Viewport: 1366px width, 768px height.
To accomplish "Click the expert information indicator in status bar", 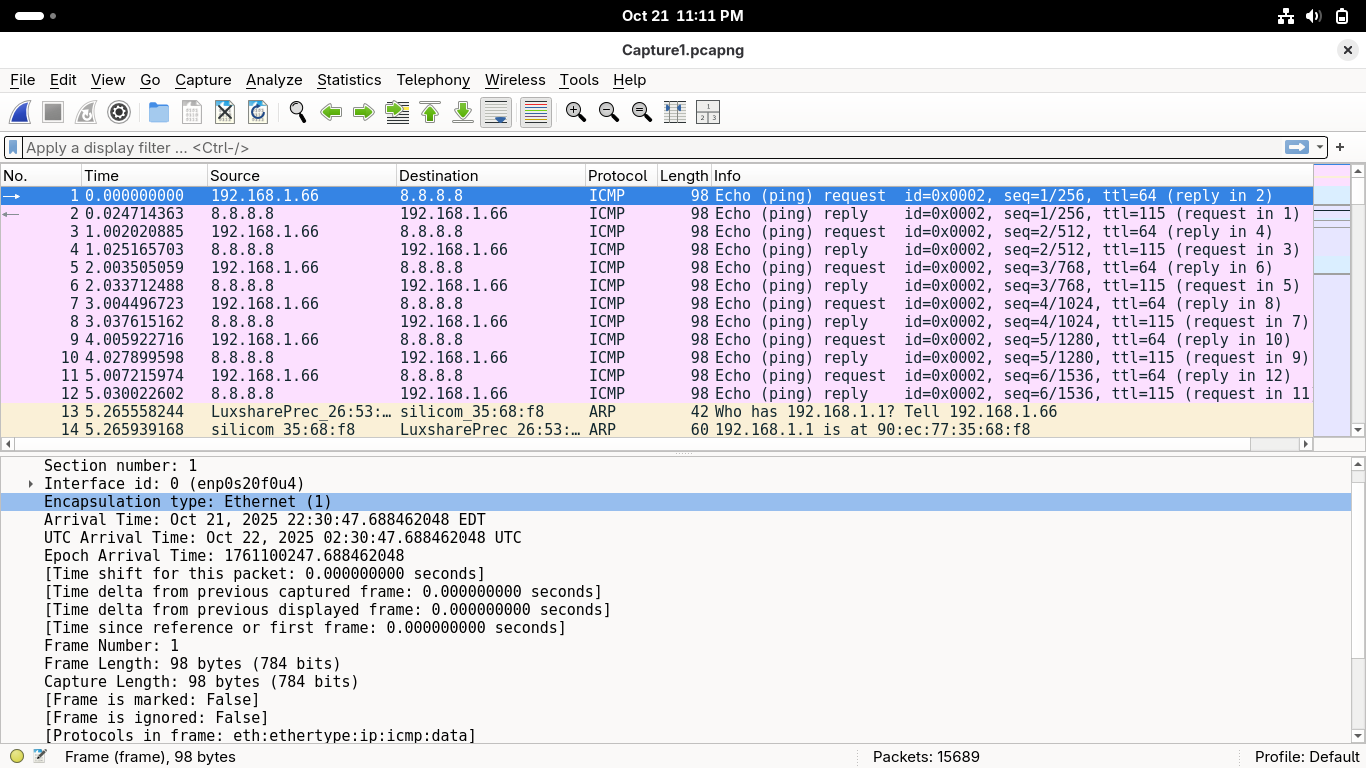I will pos(17,757).
